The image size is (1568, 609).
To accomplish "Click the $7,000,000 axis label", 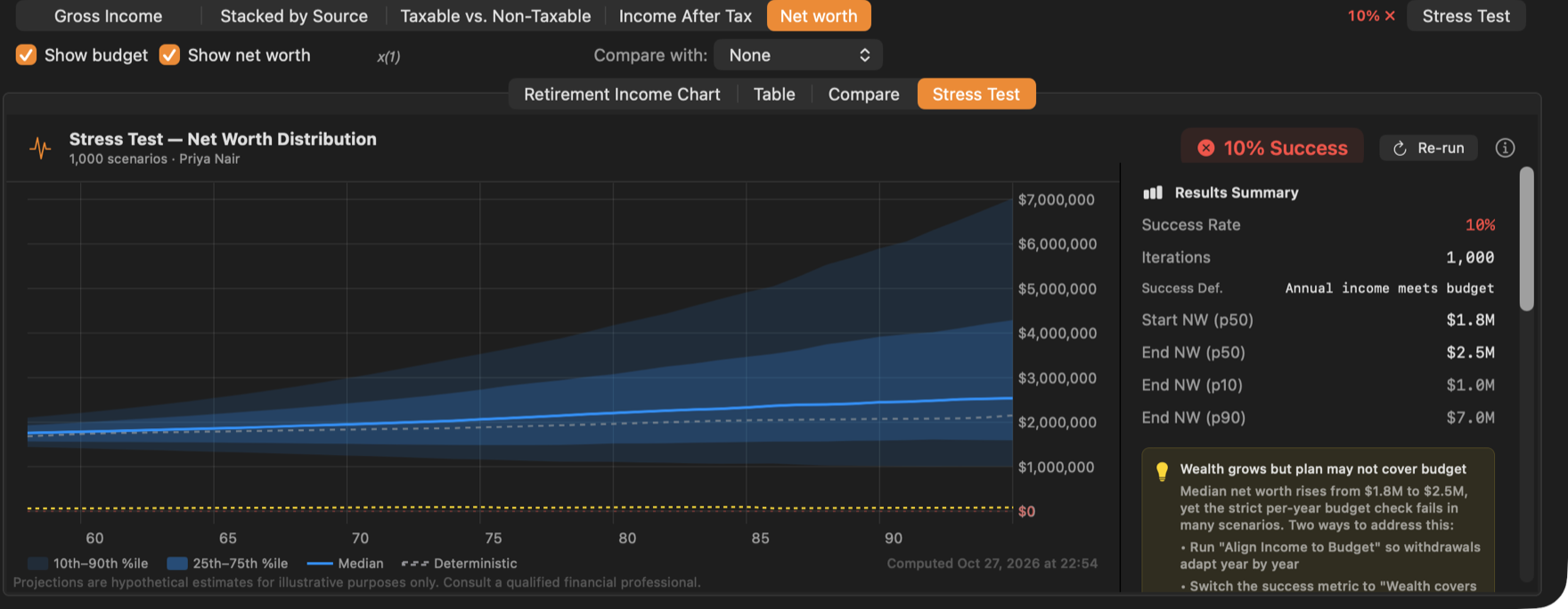I will click(1056, 199).
